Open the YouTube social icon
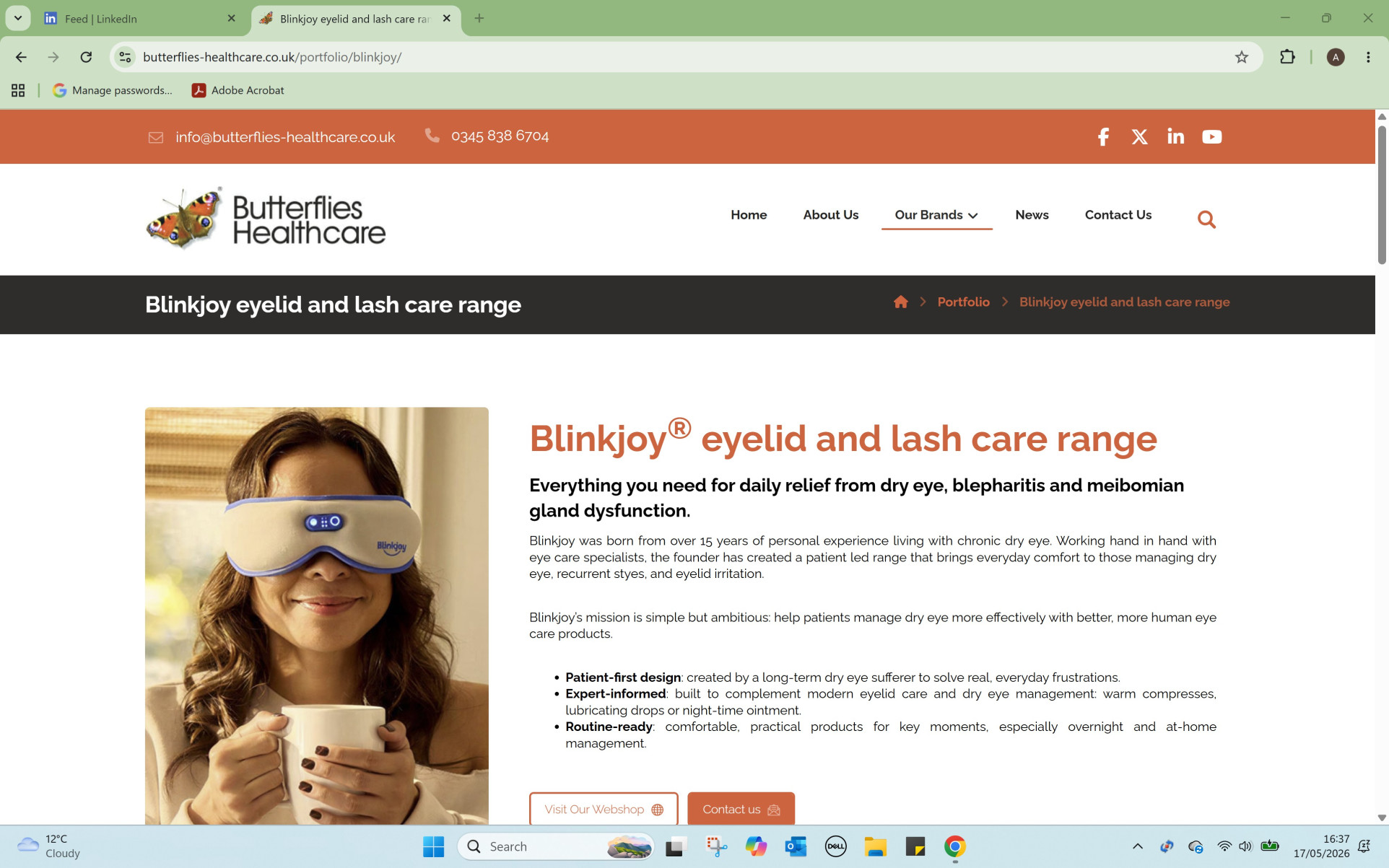 1212,137
